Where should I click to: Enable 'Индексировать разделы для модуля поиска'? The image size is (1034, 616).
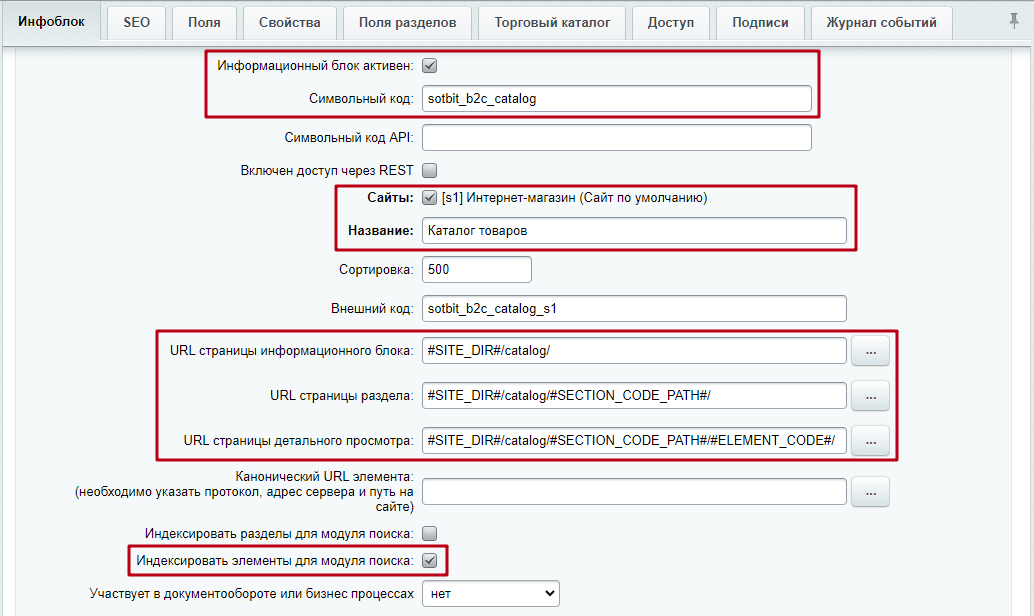pyautogui.click(x=430, y=533)
